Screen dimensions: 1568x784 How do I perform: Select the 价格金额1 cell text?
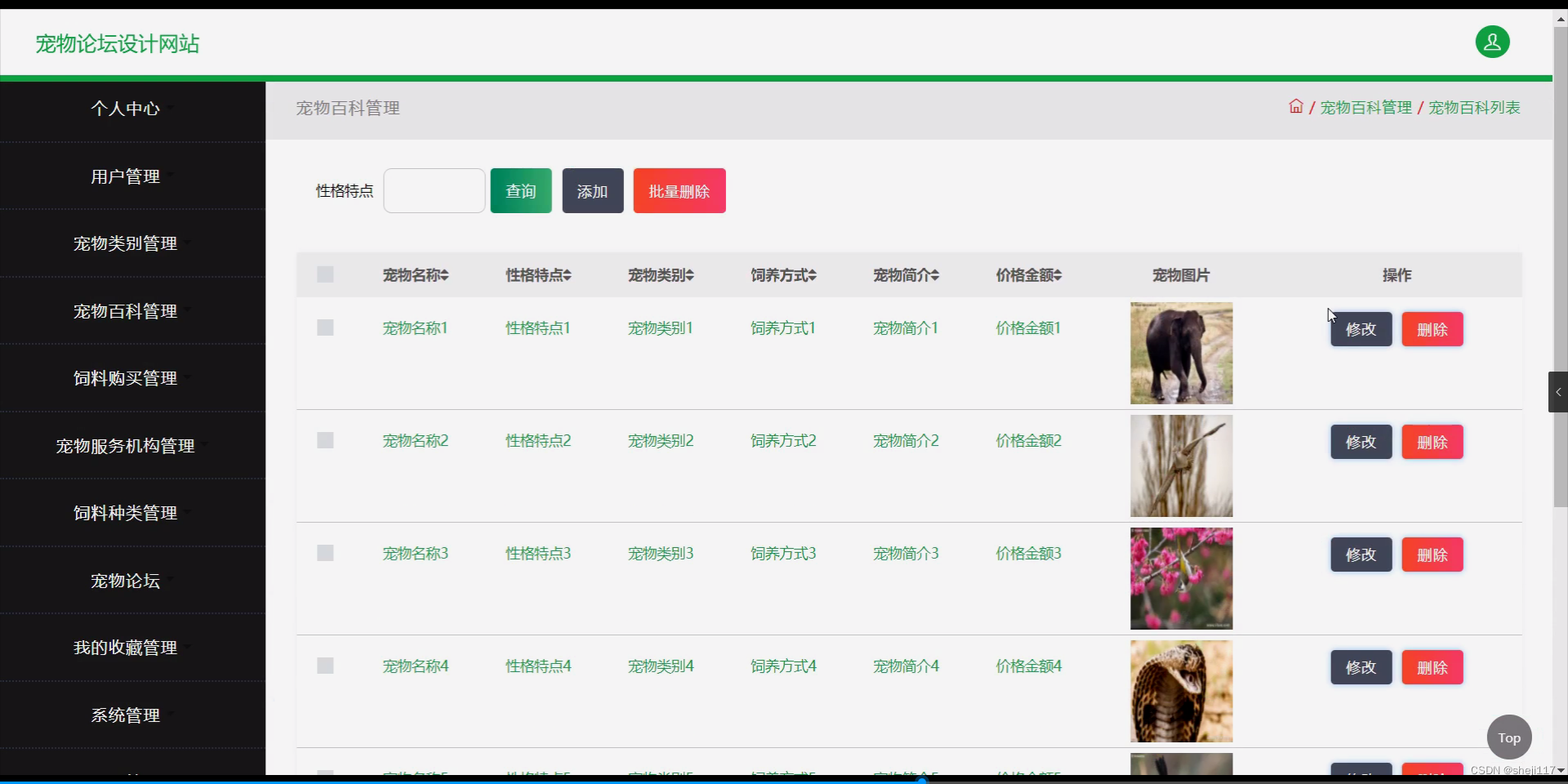(x=1028, y=328)
